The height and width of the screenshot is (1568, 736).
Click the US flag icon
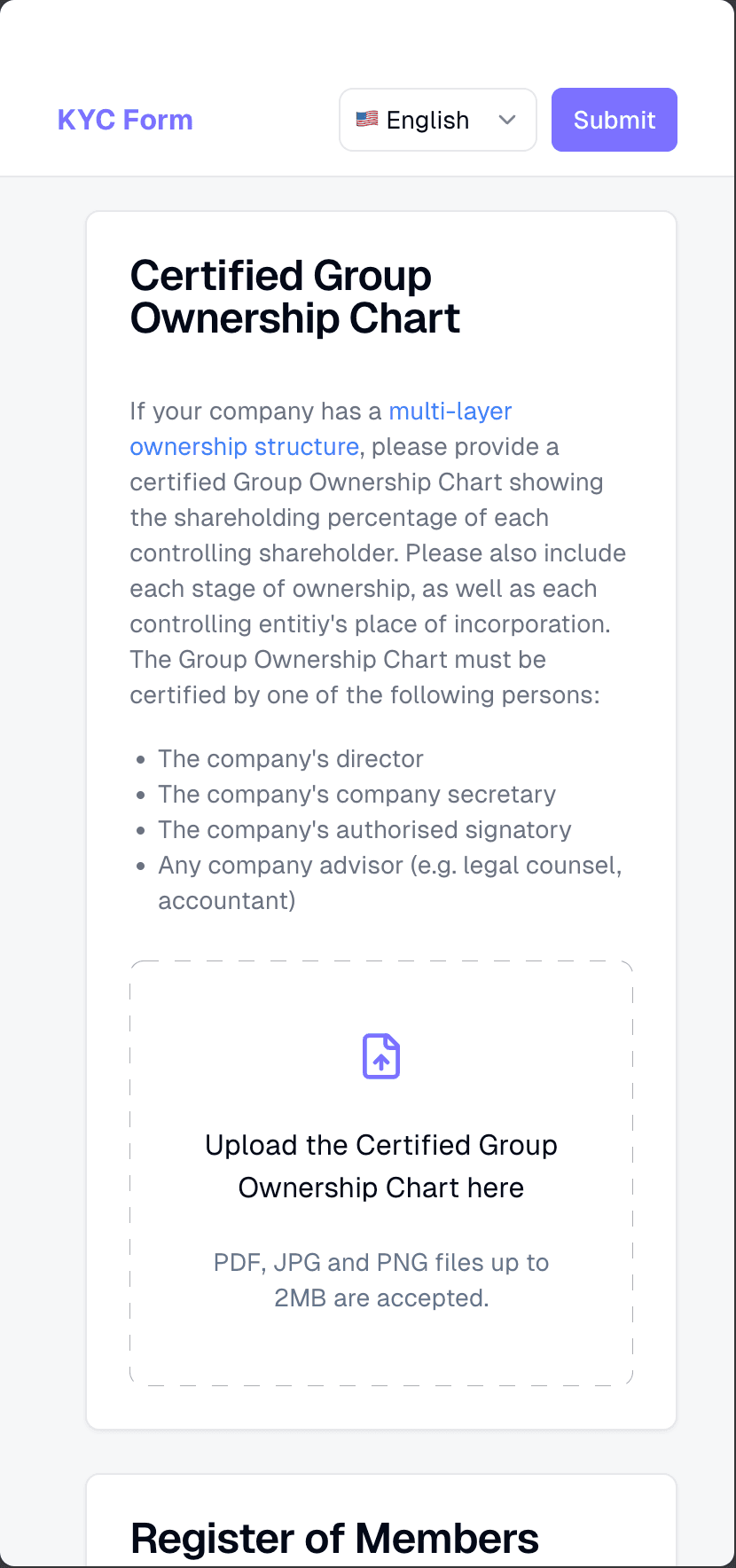click(x=367, y=119)
